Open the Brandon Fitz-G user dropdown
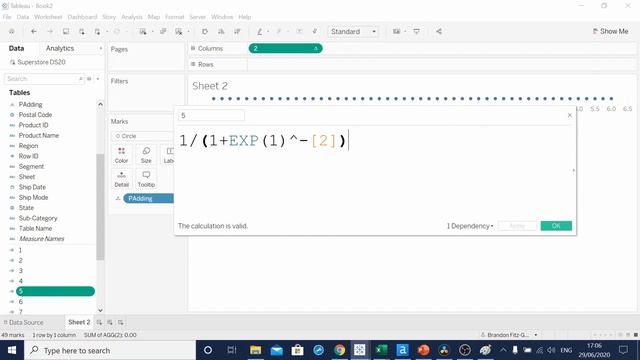Screen dimensions: 640x360 509,335
